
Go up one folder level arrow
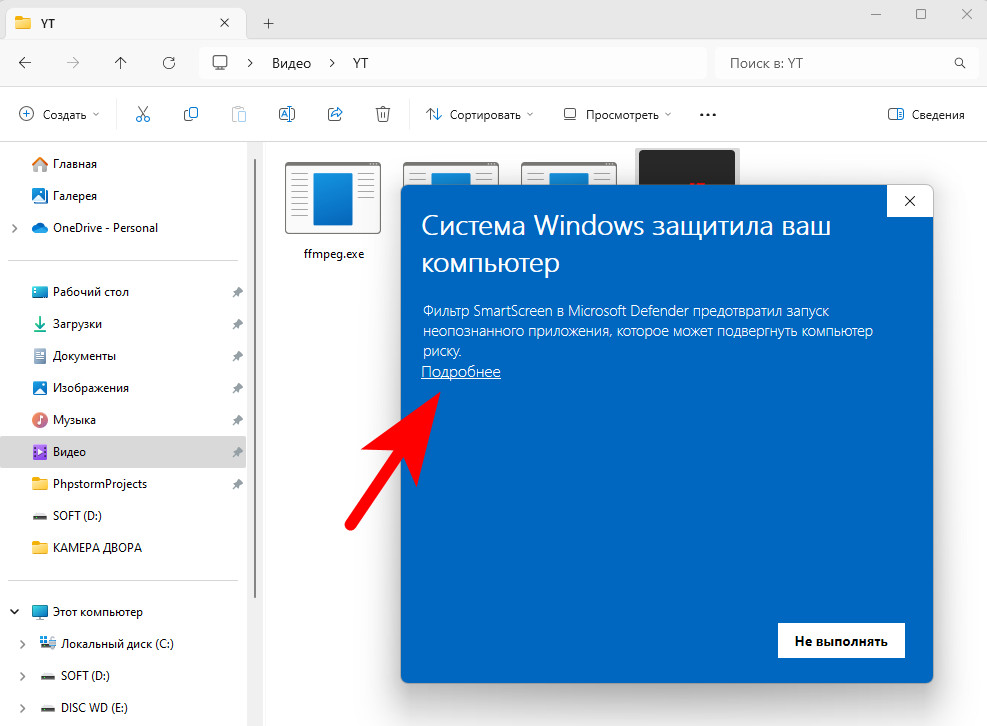pyautogui.click(x=121, y=63)
